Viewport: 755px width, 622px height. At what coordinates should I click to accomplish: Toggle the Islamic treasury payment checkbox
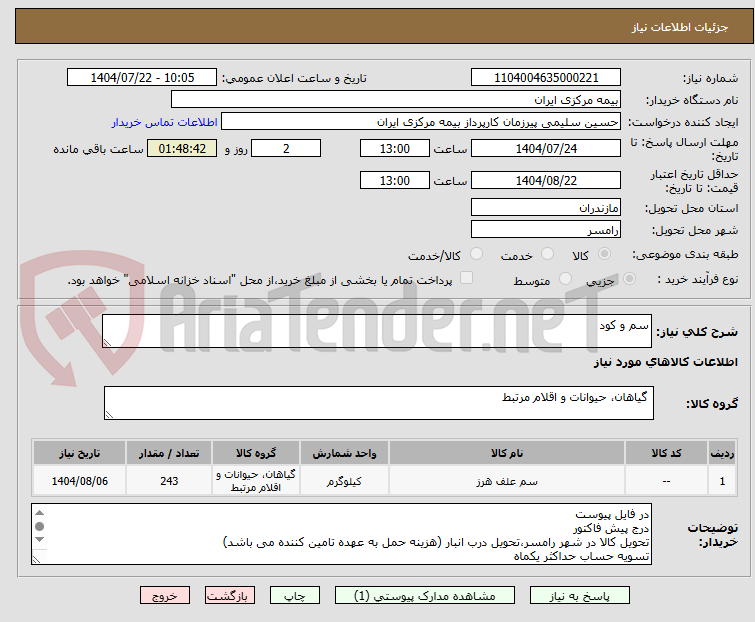click(466, 278)
